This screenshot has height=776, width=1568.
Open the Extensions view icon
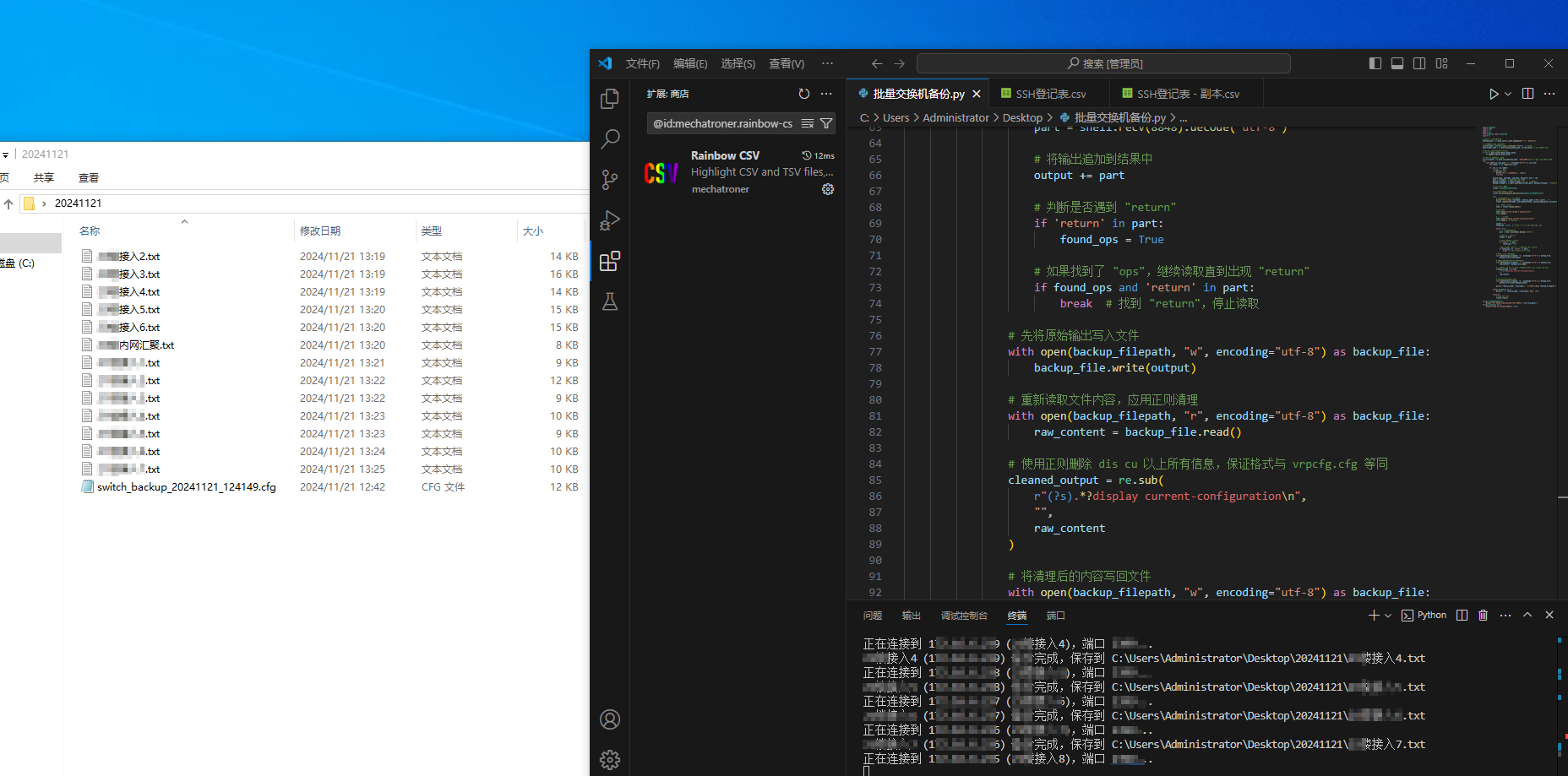610,261
